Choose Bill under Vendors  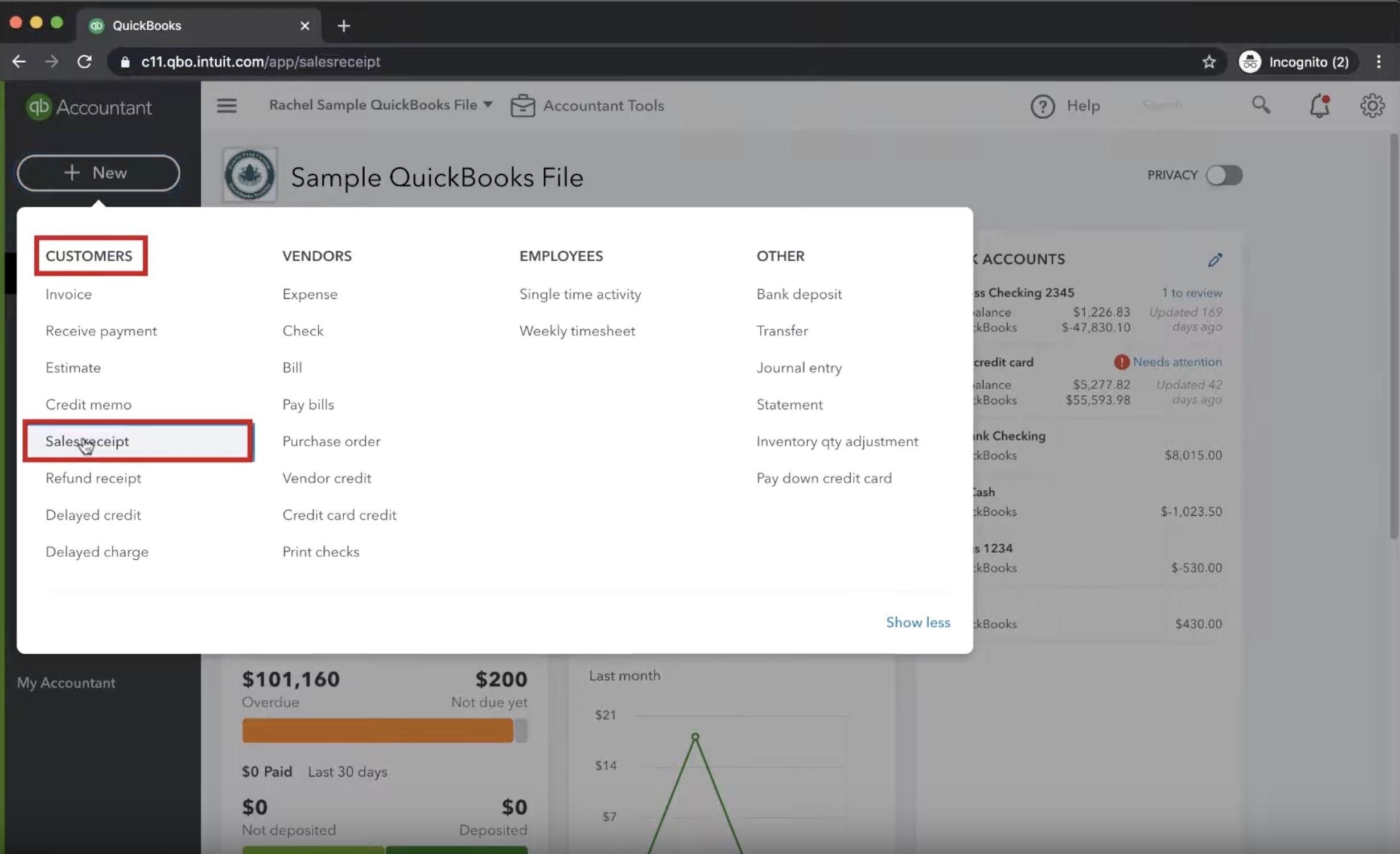tap(292, 367)
